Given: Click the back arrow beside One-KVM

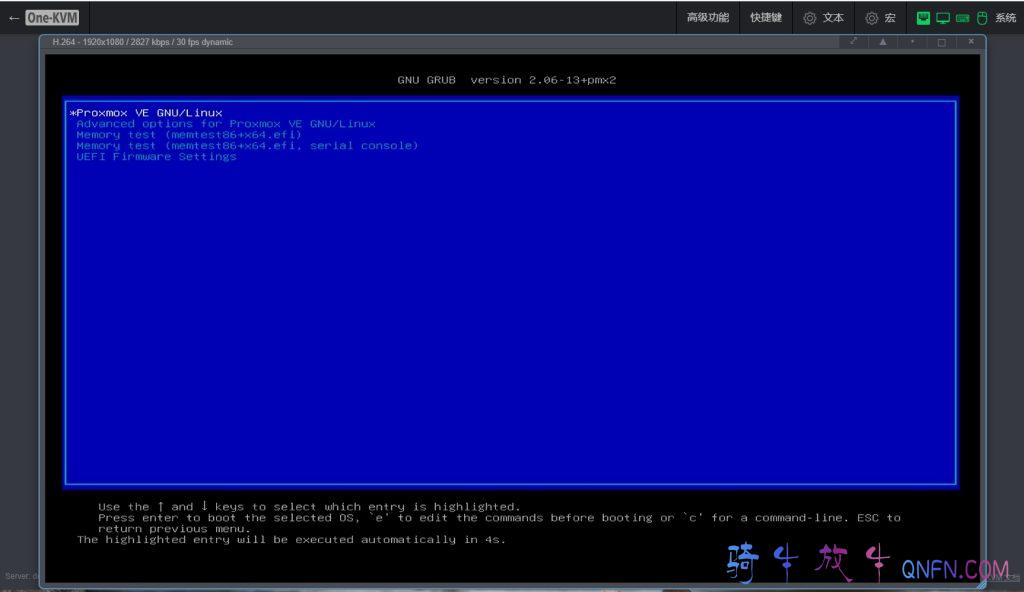Looking at the screenshot, I should (x=13, y=18).
